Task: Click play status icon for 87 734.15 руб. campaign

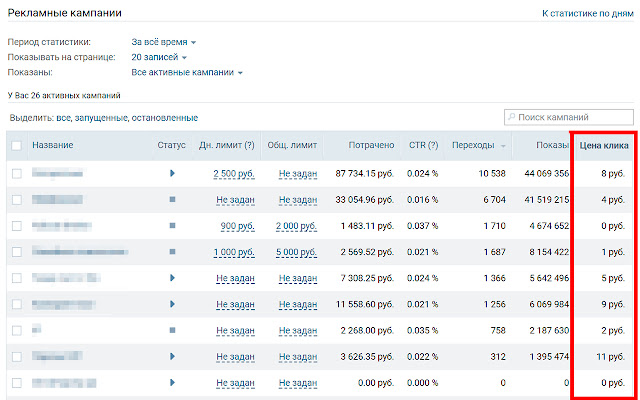Action: [172, 173]
